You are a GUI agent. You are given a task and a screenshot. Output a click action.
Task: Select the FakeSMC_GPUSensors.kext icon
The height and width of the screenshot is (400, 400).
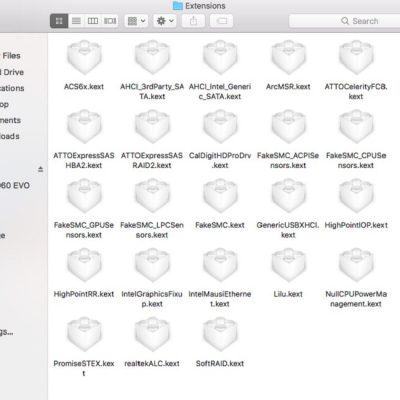[x=84, y=196]
